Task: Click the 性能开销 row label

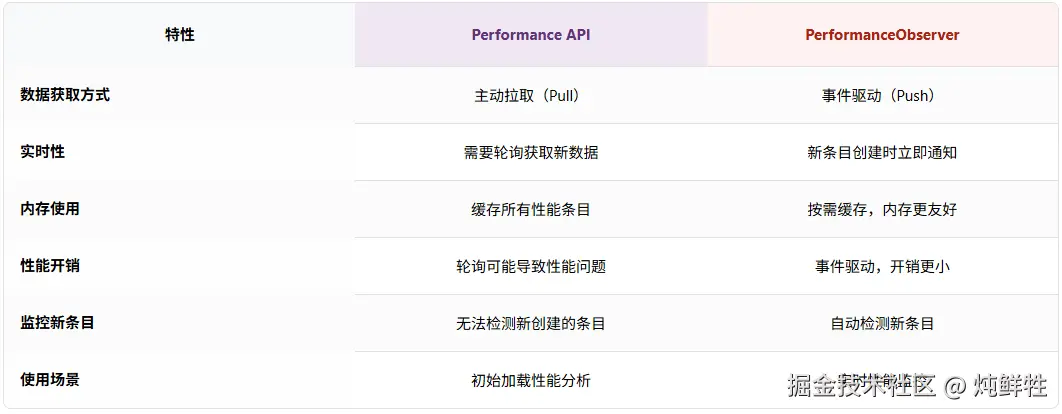Action: coord(50,266)
